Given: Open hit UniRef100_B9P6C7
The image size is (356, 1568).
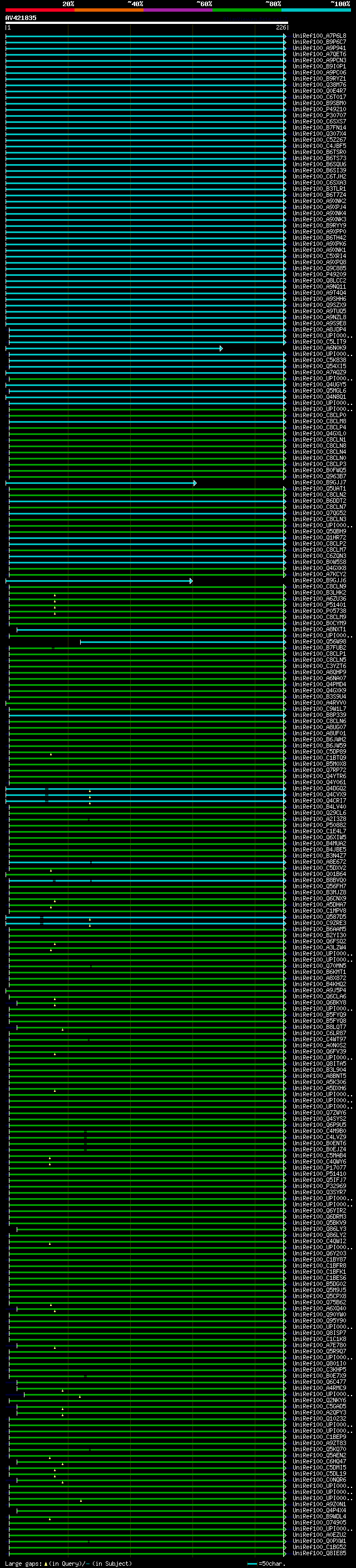Looking at the screenshot, I should click(x=319, y=42).
